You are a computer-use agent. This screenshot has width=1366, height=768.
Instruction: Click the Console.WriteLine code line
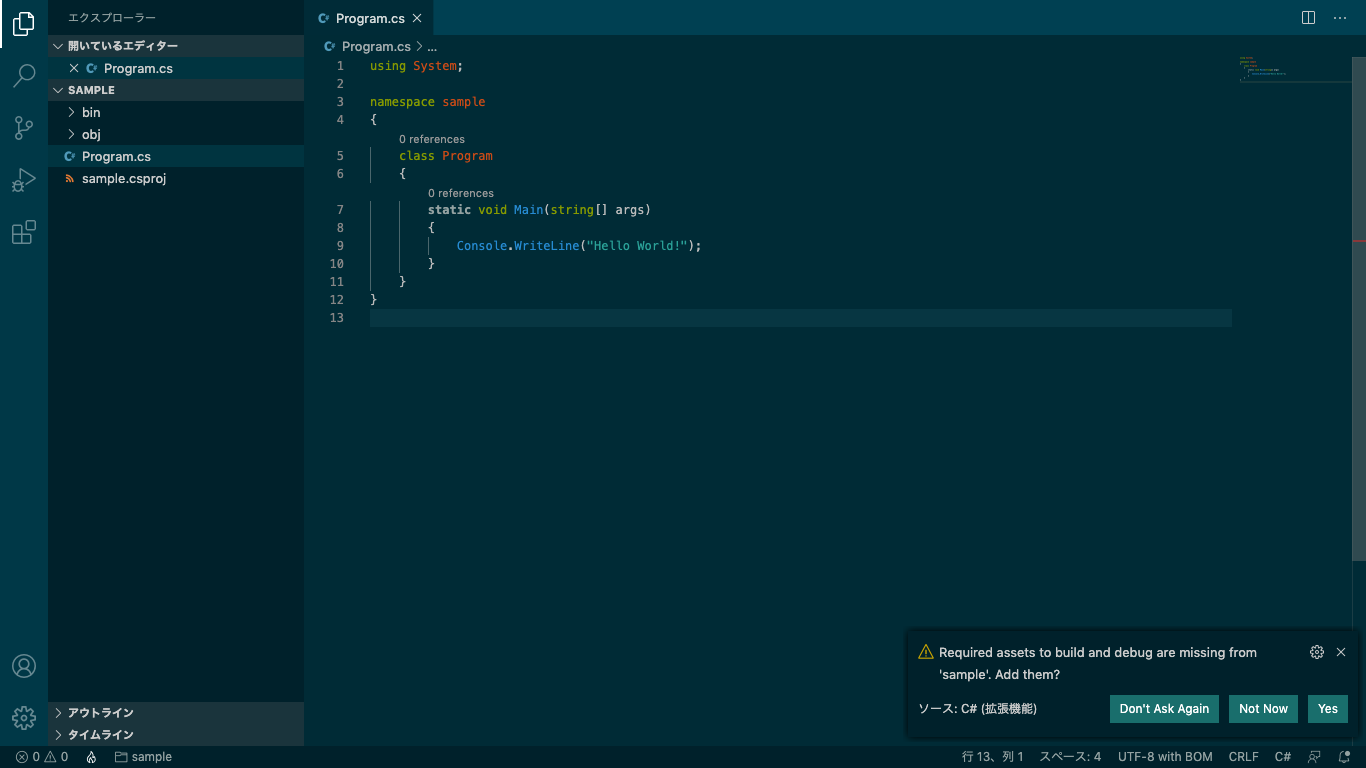[x=579, y=246]
